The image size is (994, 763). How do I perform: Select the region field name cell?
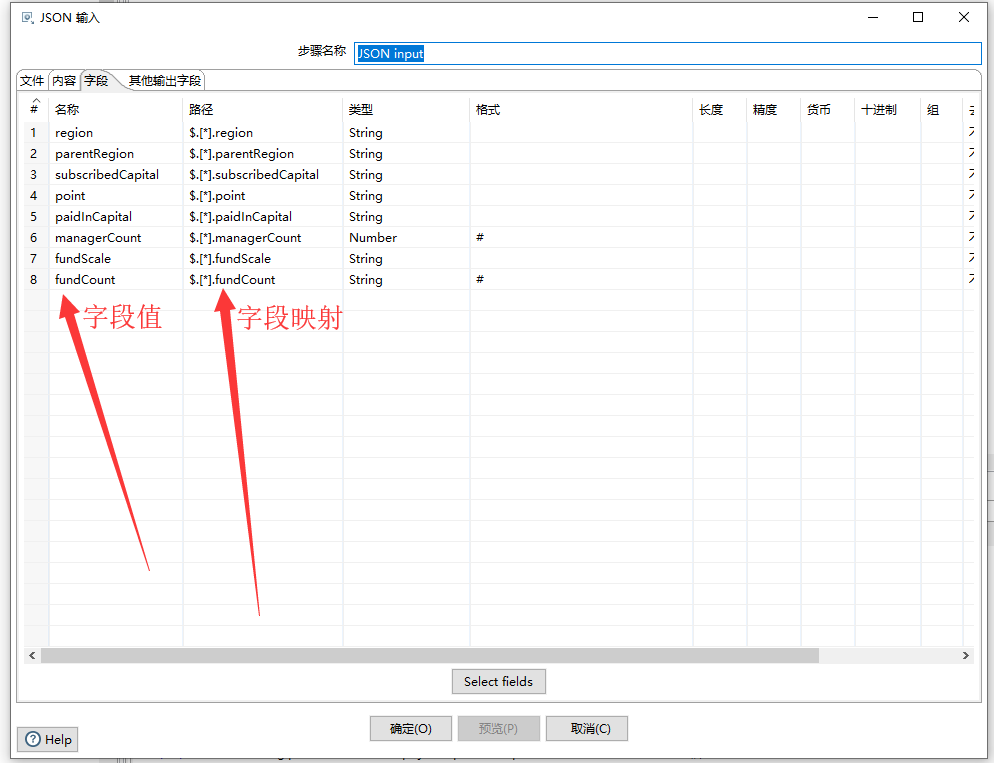pos(74,132)
